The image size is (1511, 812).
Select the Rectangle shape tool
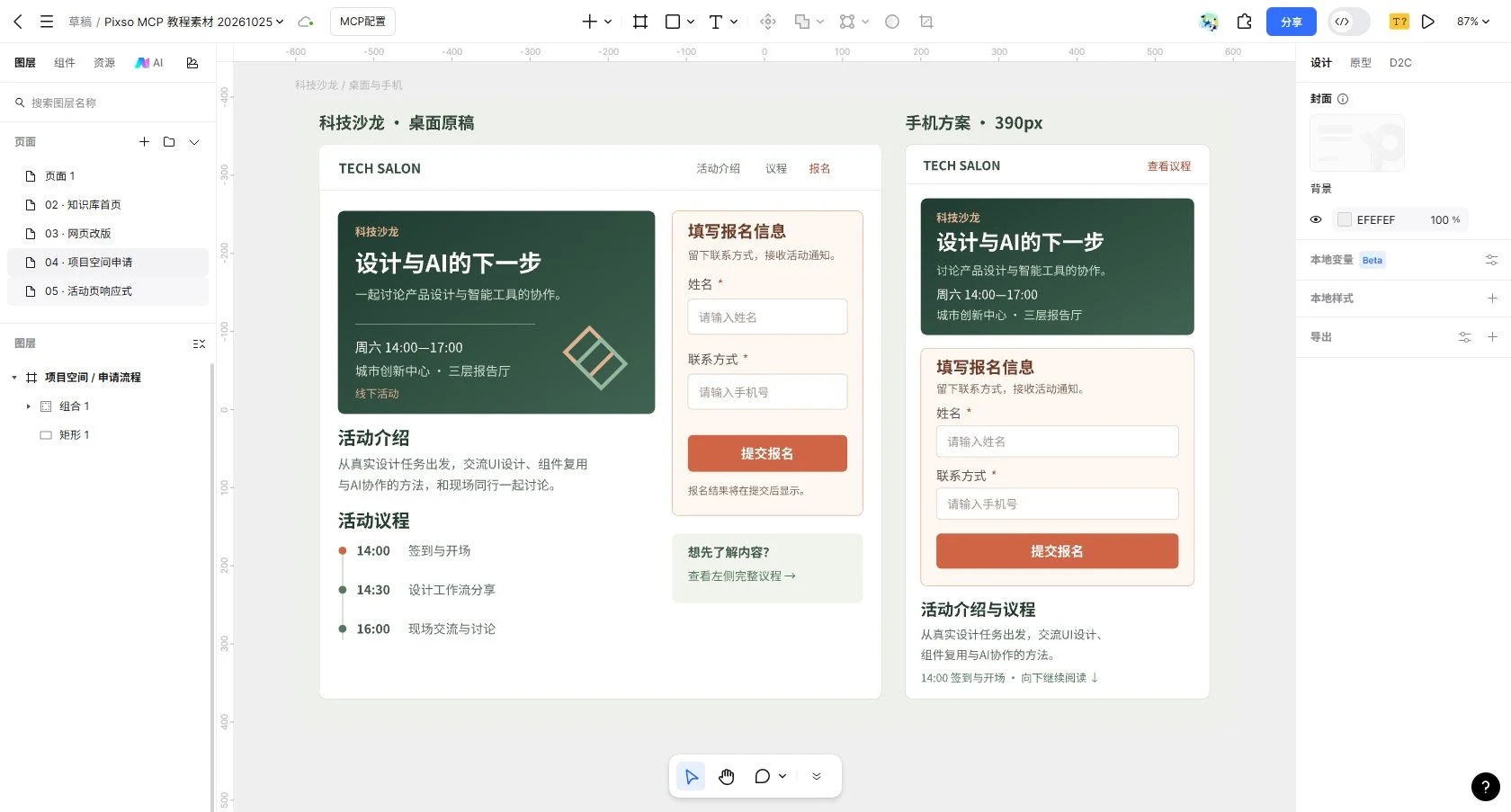673,22
